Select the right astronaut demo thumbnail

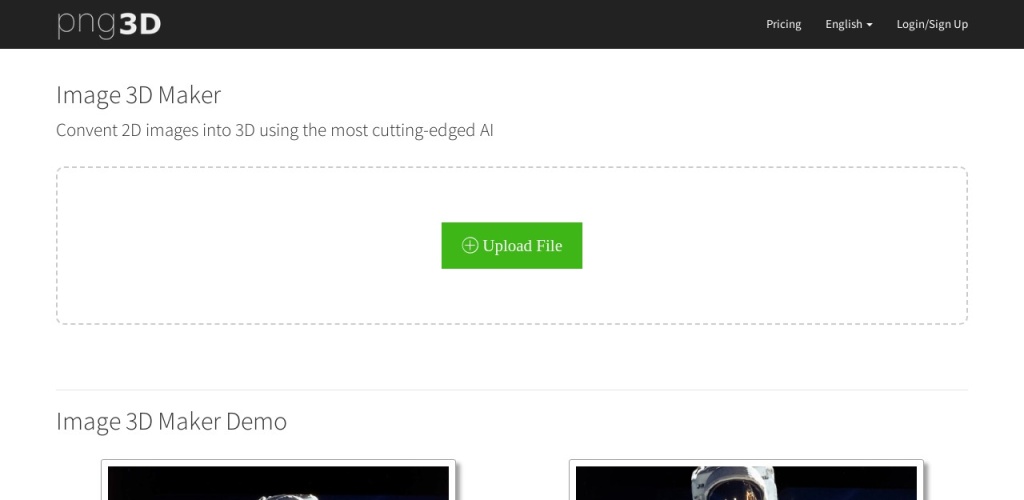pos(746,482)
